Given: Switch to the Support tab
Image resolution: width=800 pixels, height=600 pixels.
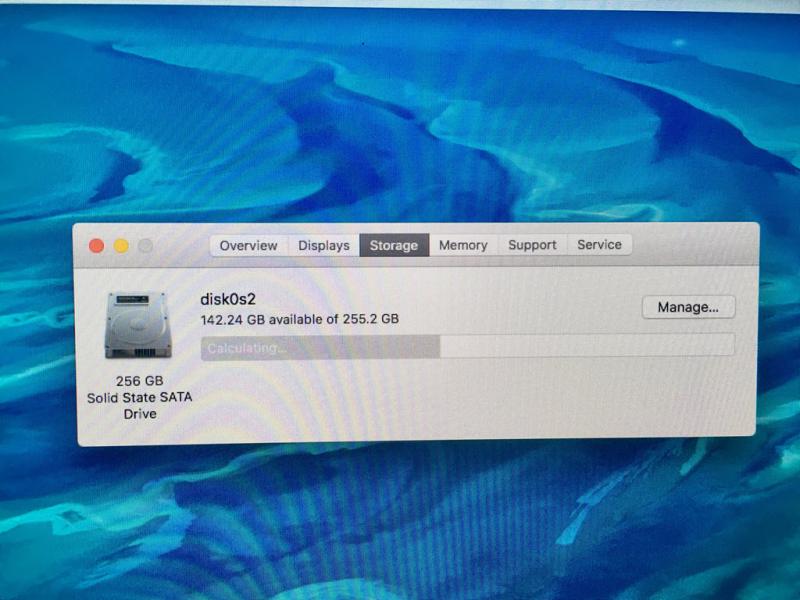Looking at the screenshot, I should tap(532, 245).
